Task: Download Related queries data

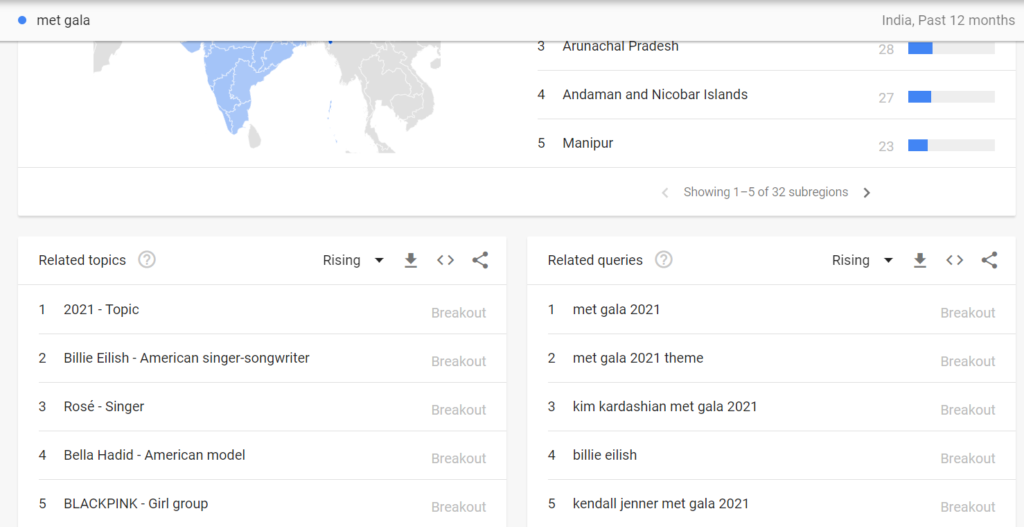Action: point(920,261)
